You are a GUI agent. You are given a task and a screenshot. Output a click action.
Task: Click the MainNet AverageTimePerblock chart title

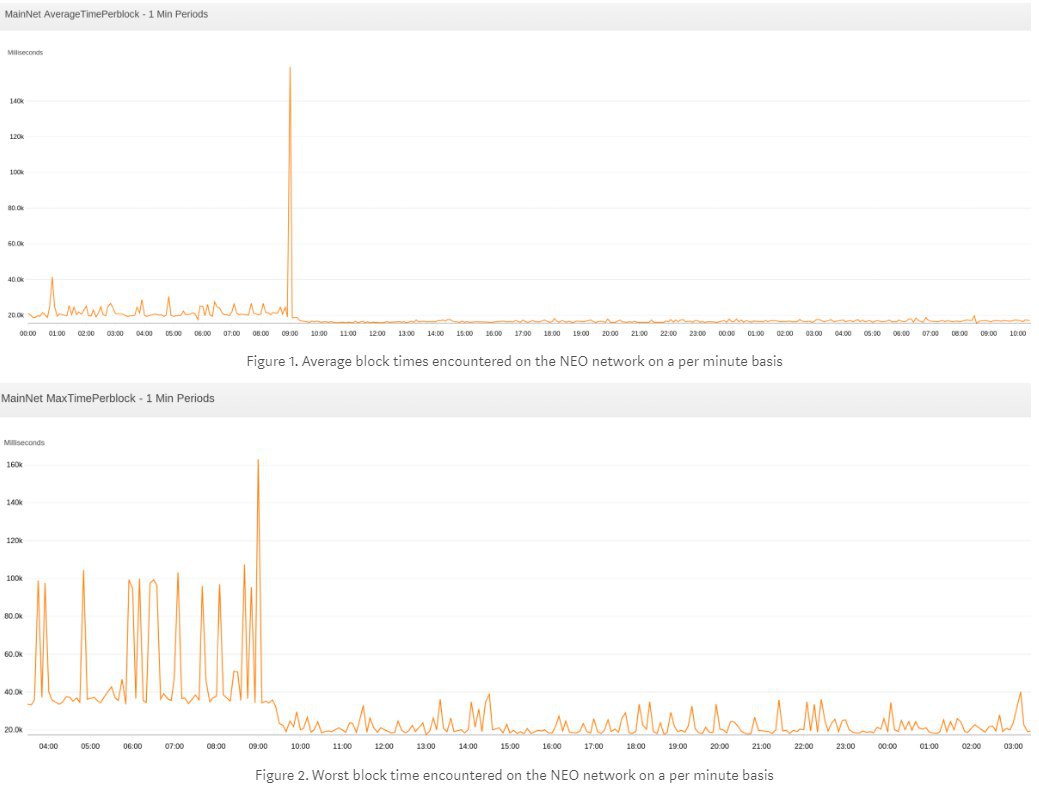(106, 14)
